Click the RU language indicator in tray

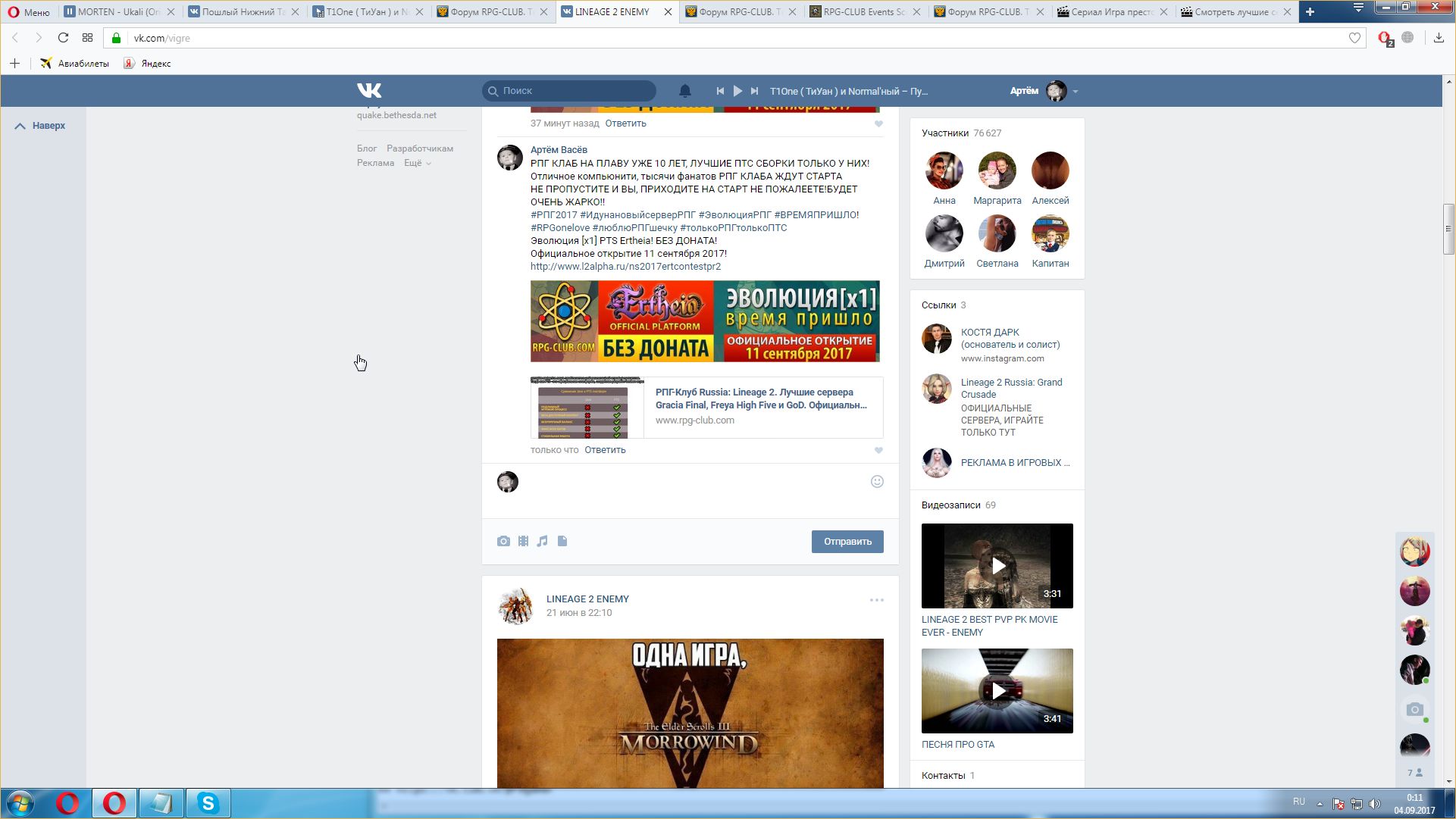[1299, 802]
